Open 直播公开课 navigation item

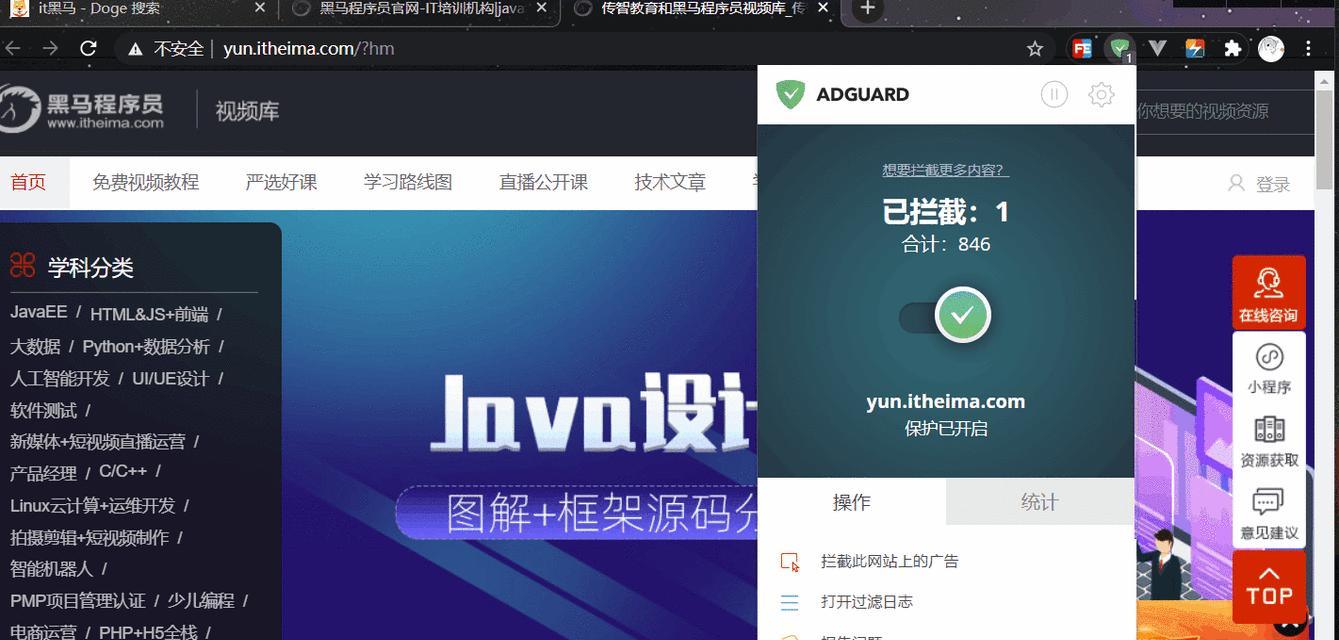(544, 182)
